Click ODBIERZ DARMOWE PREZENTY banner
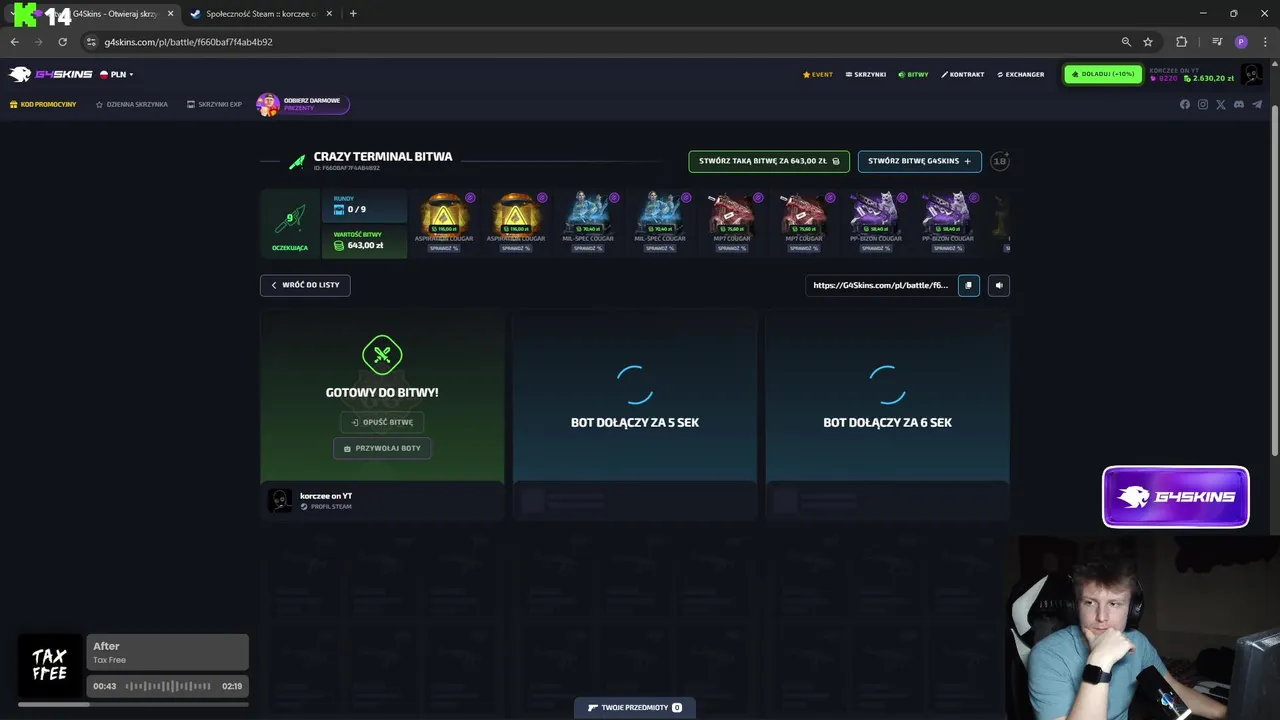The width and height of the screenshot is (1280, 720). coord(303,104)
